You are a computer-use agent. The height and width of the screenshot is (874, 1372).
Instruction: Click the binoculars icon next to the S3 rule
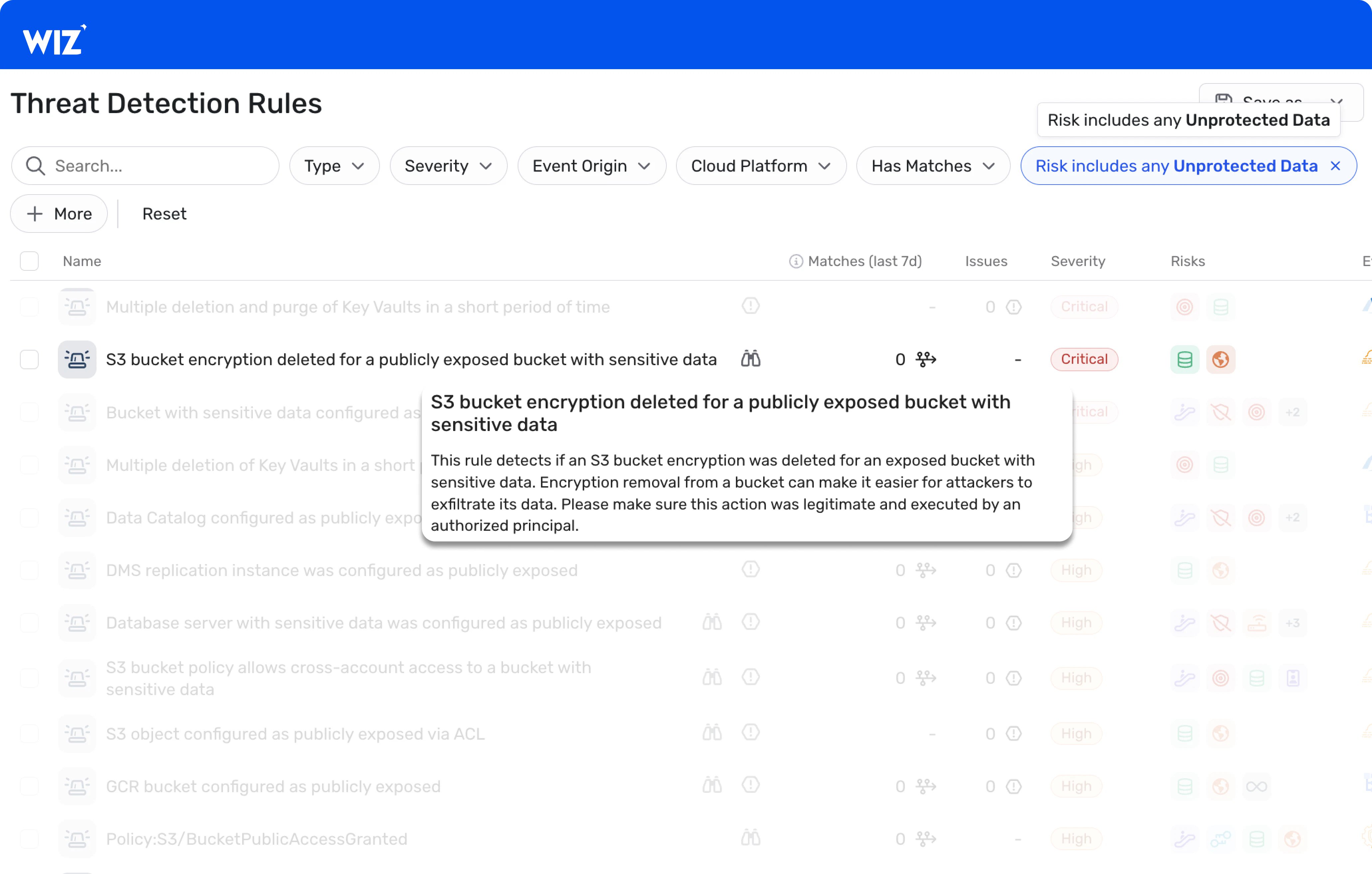tap(751, 359)
